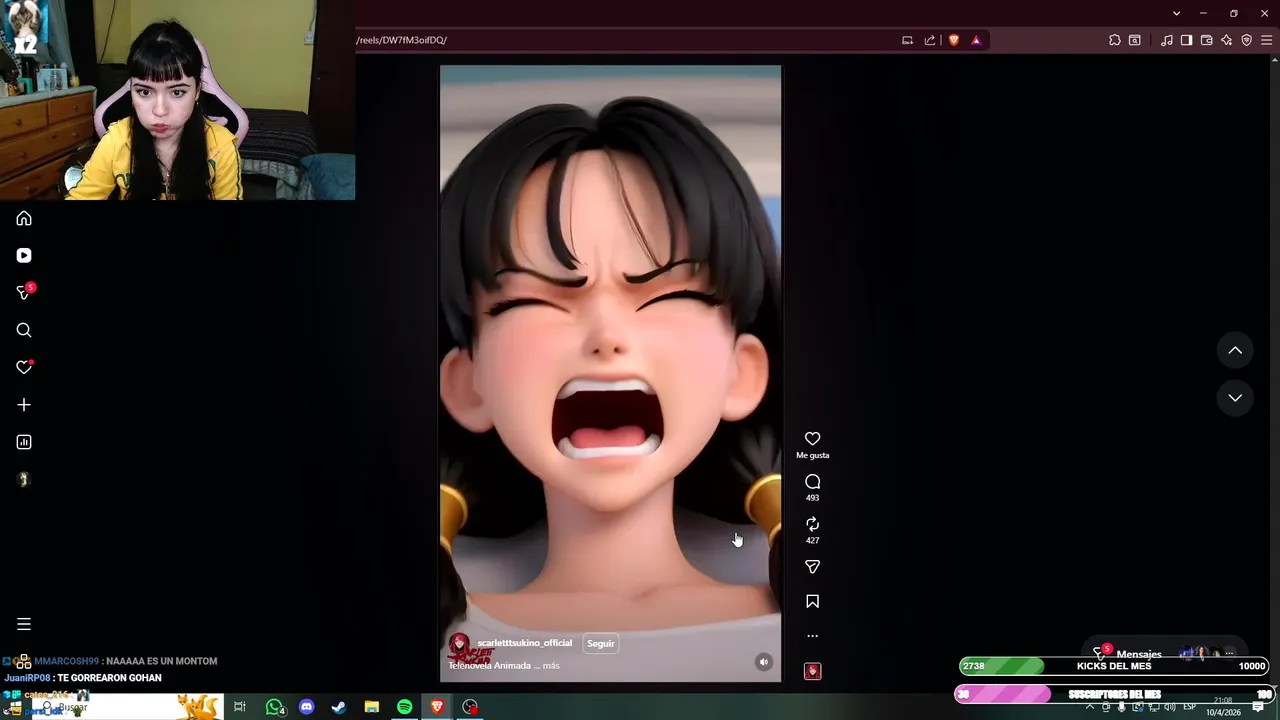Open the reel's audio thumbnail
This screenshot has height=720, width=1280.
[812, 671]
